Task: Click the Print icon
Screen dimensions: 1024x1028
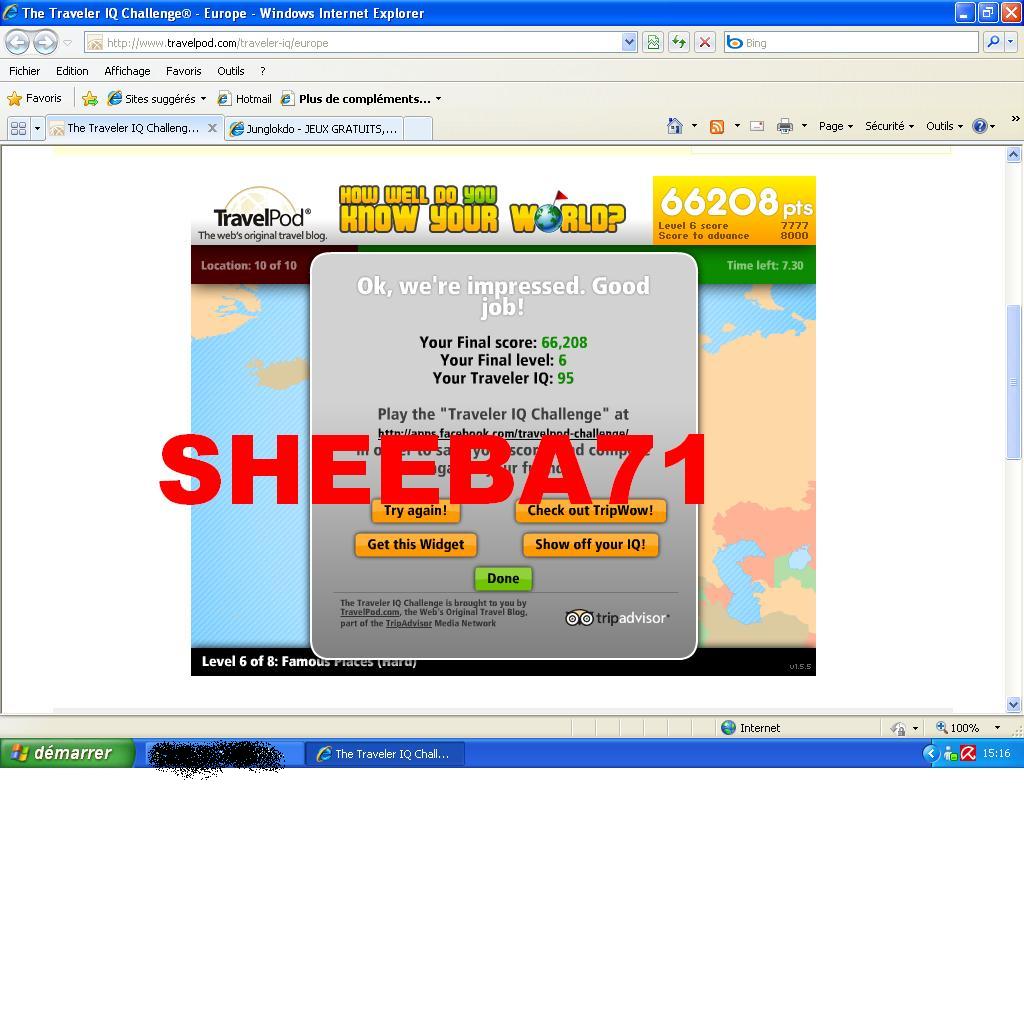Action: [785, 126]
